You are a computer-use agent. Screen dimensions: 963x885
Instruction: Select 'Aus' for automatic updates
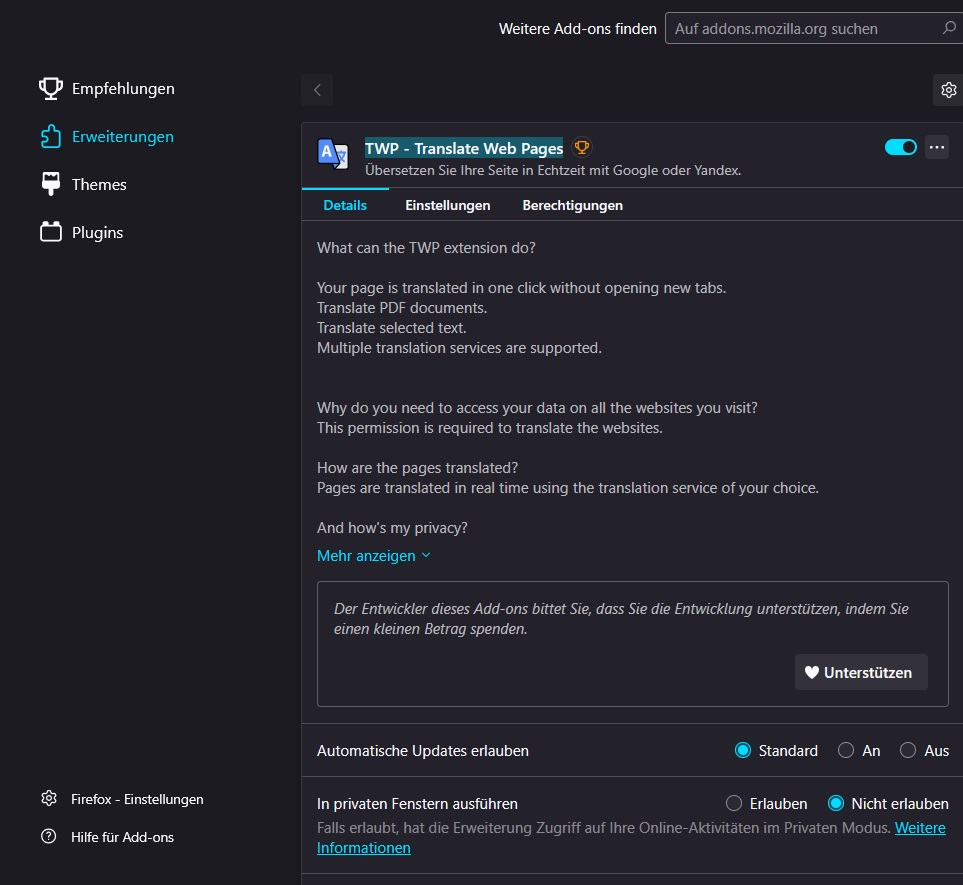pos(908,750)
